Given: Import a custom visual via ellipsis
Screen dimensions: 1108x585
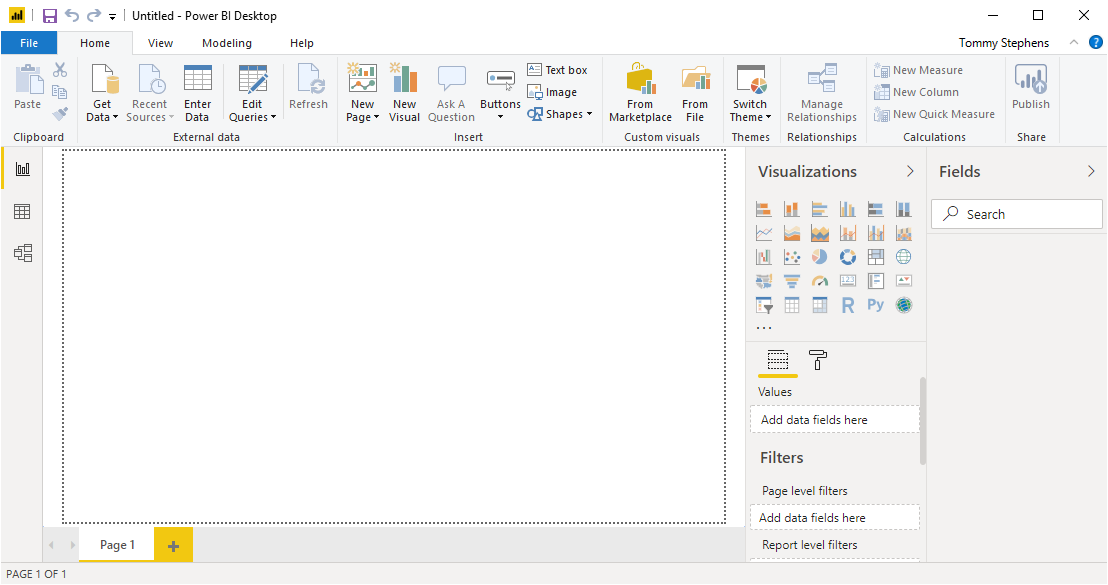Looking at the screenshot, I should point(764,328).
